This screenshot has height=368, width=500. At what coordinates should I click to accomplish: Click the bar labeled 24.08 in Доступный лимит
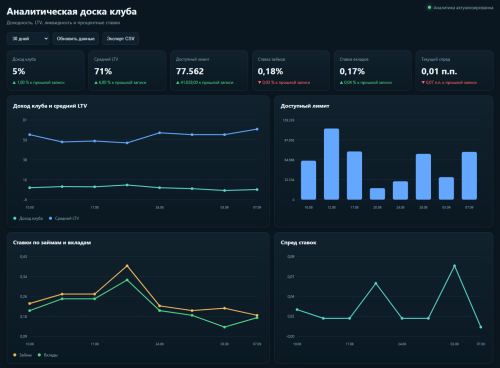[x=400, y=190]
